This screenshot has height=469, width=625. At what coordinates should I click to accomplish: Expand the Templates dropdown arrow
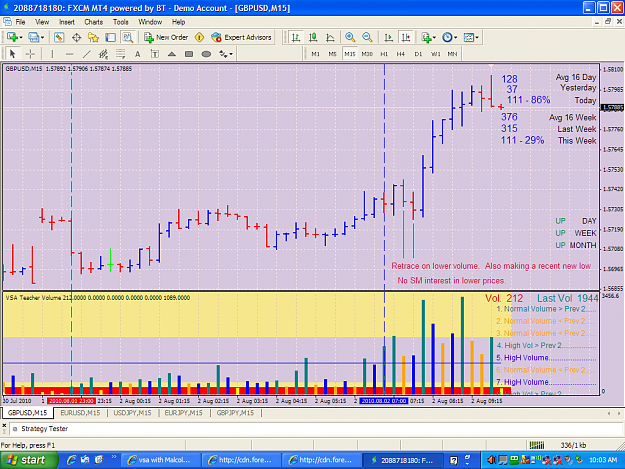[477, 37]
